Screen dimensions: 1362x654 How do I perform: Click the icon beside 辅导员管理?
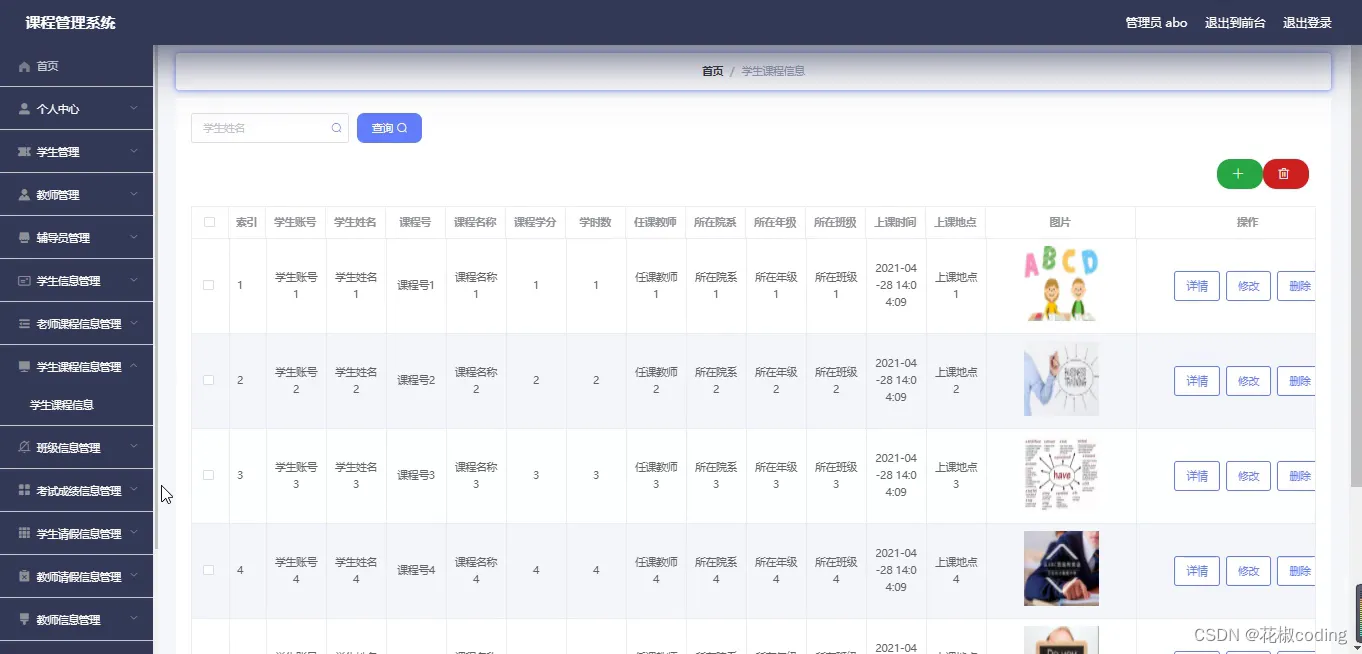[x=24, y=238]
